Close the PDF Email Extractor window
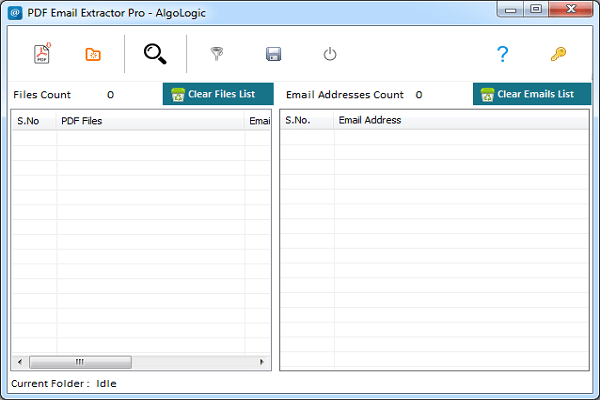 tap(571, 9)
